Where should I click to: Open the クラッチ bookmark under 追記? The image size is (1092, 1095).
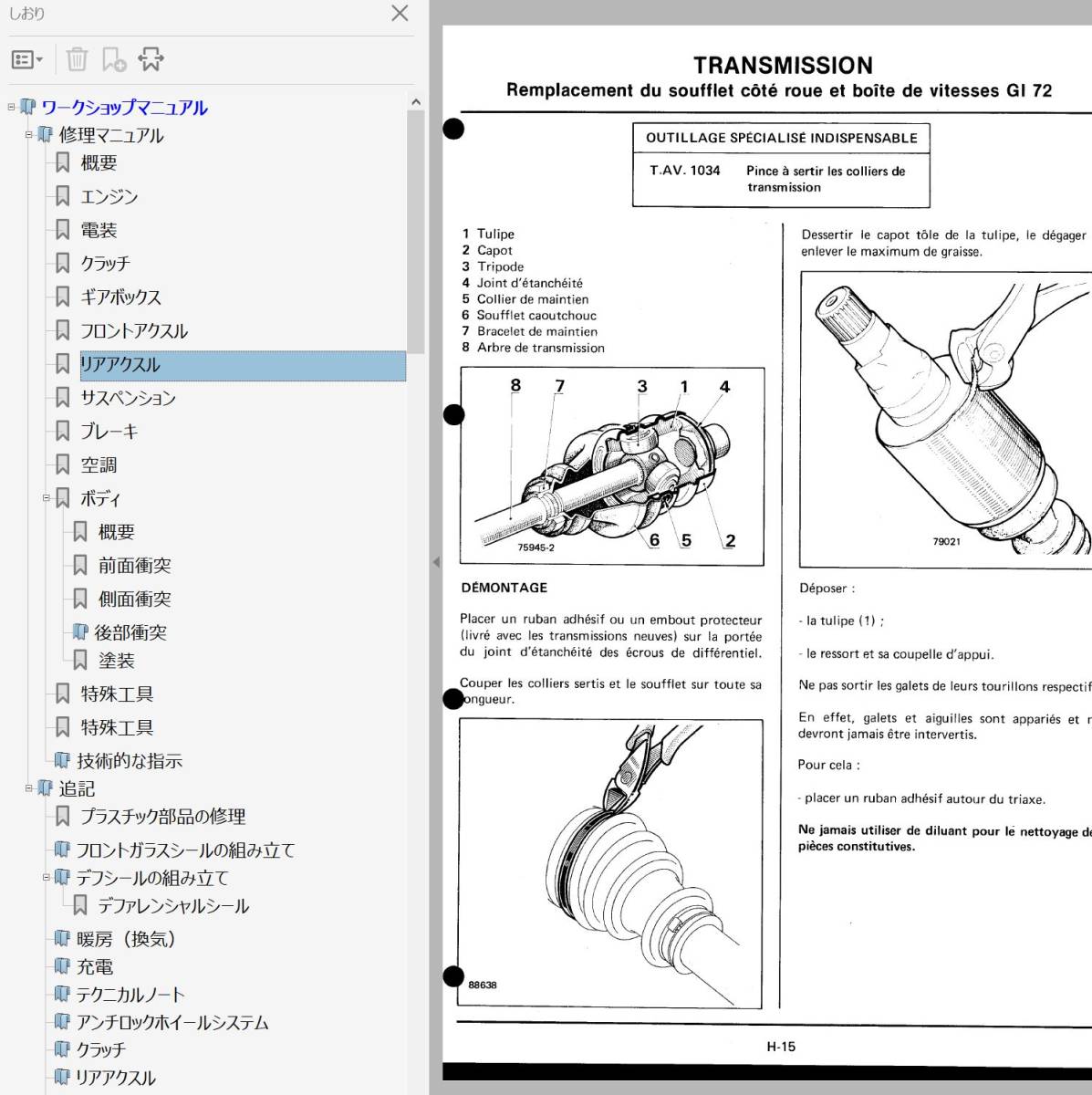[101, 1050]
